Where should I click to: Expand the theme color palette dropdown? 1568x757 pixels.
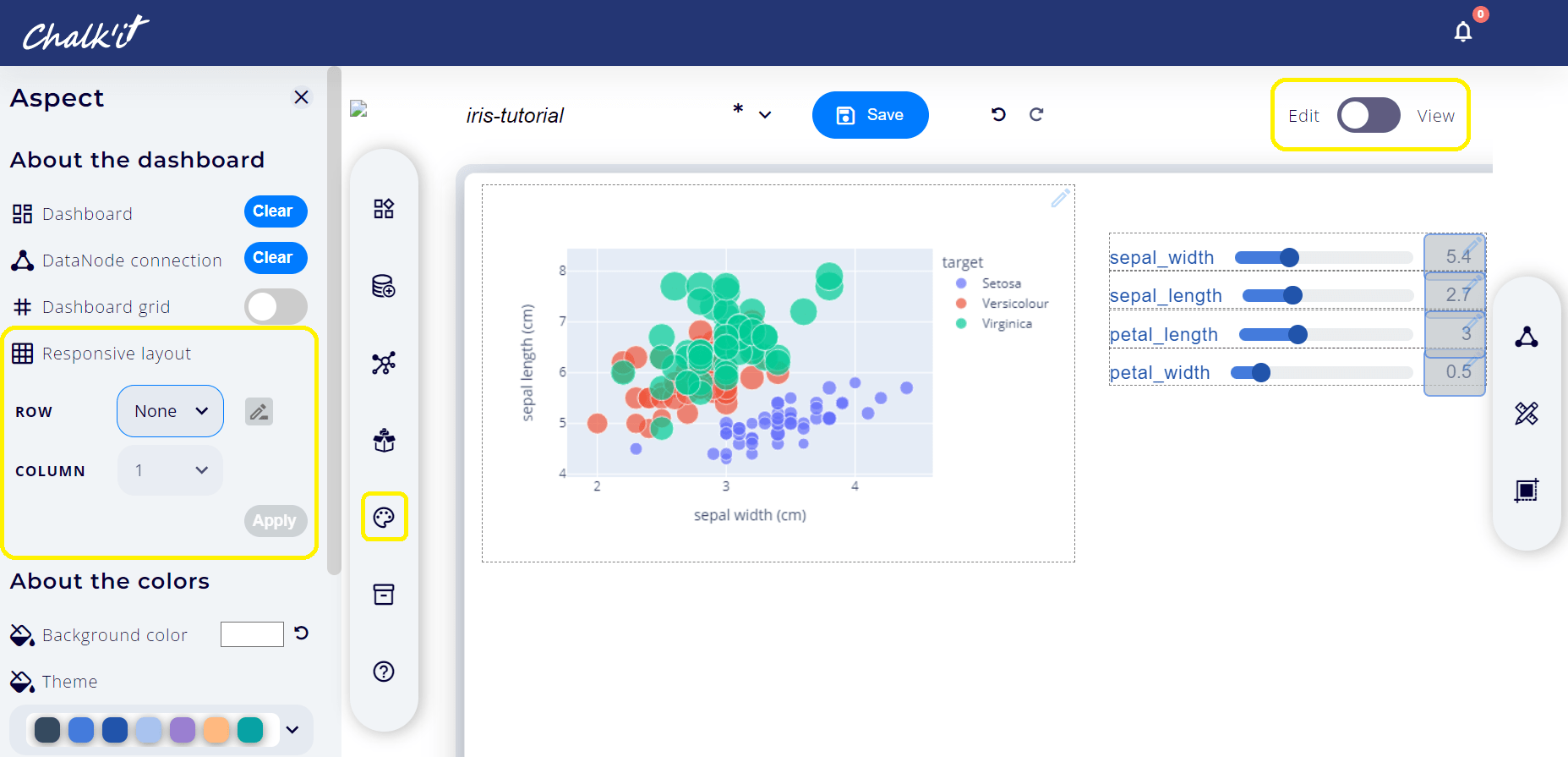292,729
